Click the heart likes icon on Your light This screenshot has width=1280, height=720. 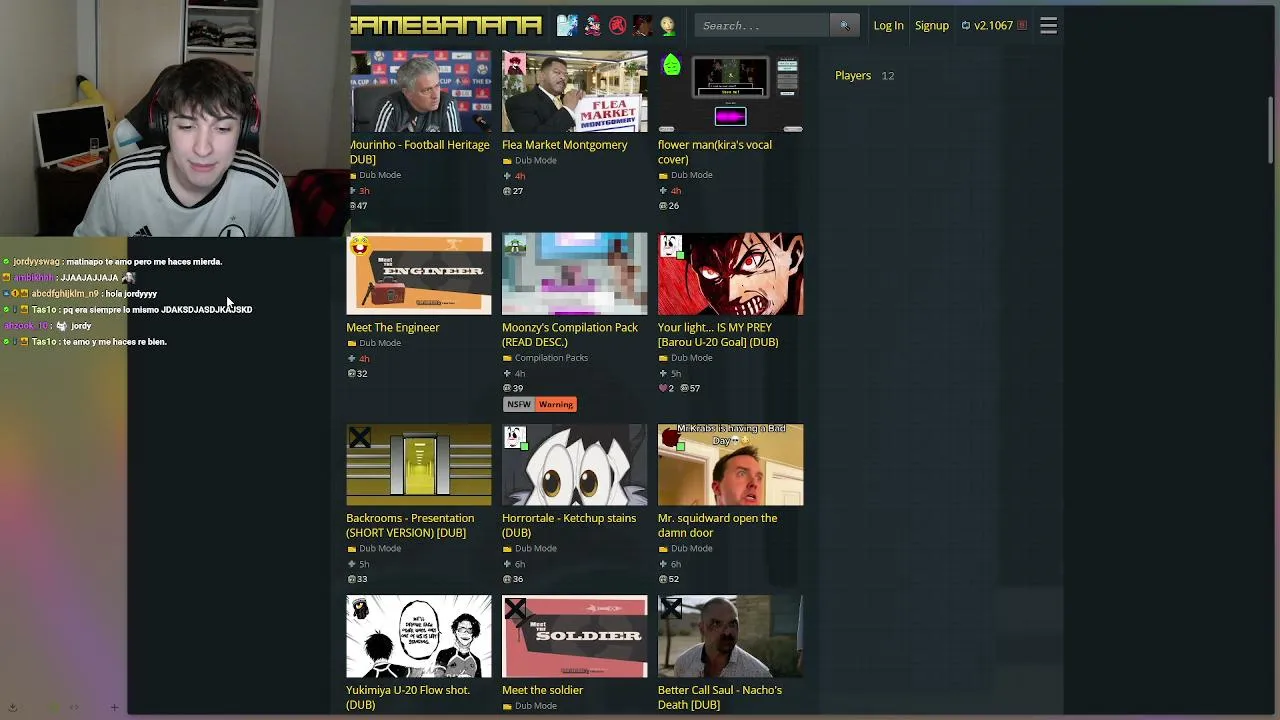[663, 388]
